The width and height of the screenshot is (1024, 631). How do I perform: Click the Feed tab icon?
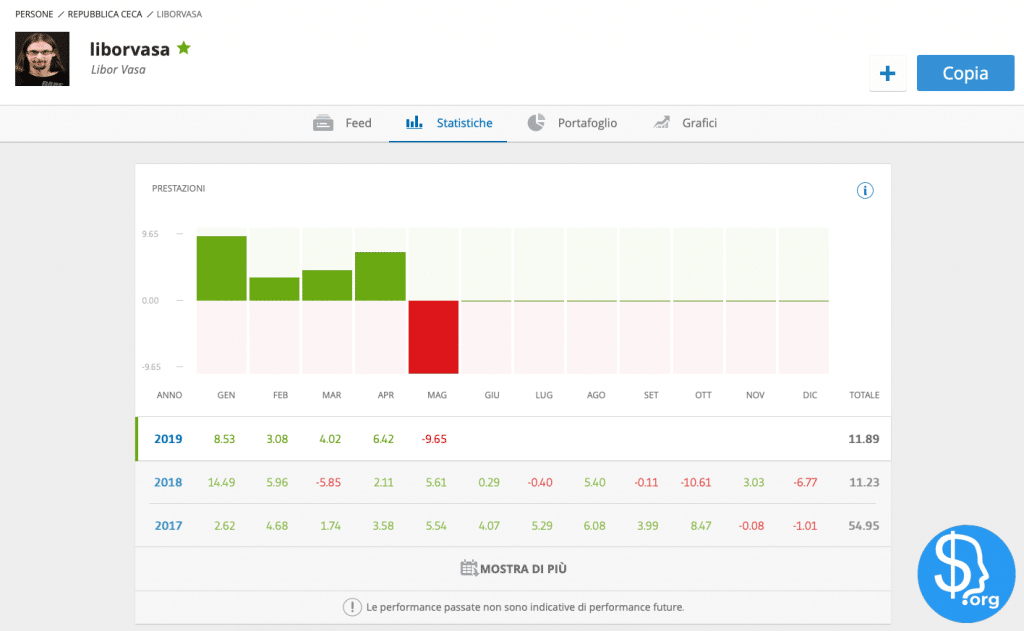pos(323,123)
